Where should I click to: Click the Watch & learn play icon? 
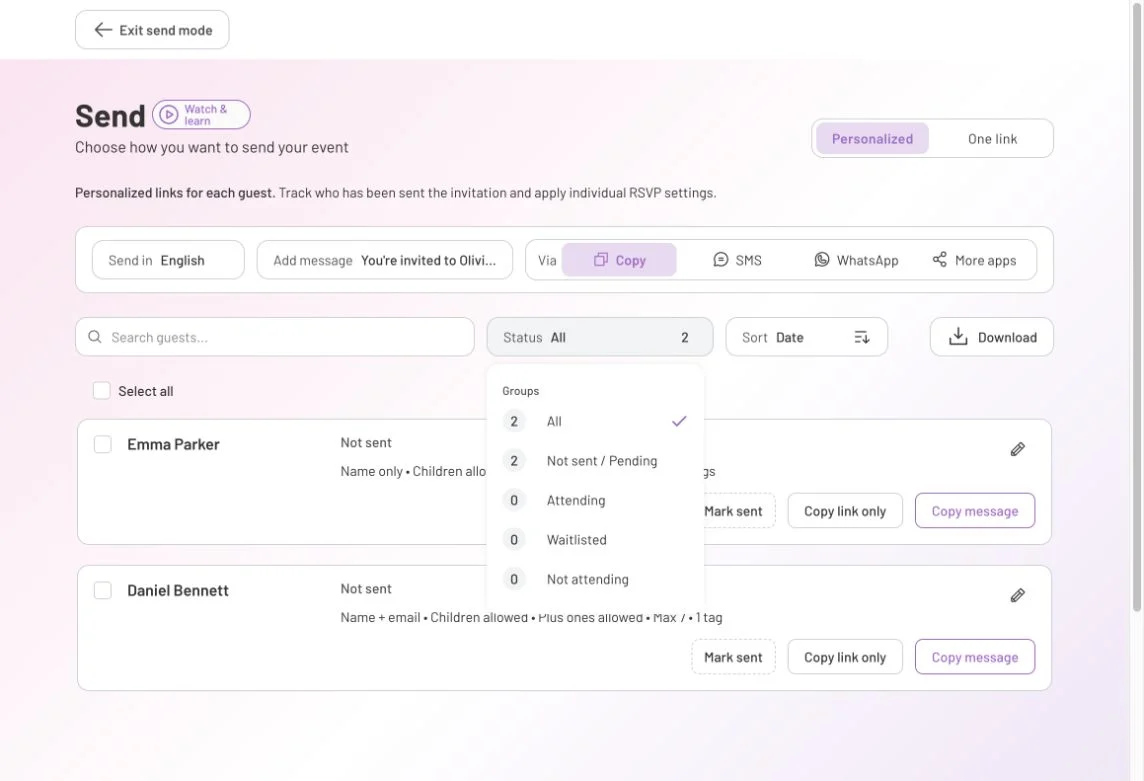(x=169, y=115)
